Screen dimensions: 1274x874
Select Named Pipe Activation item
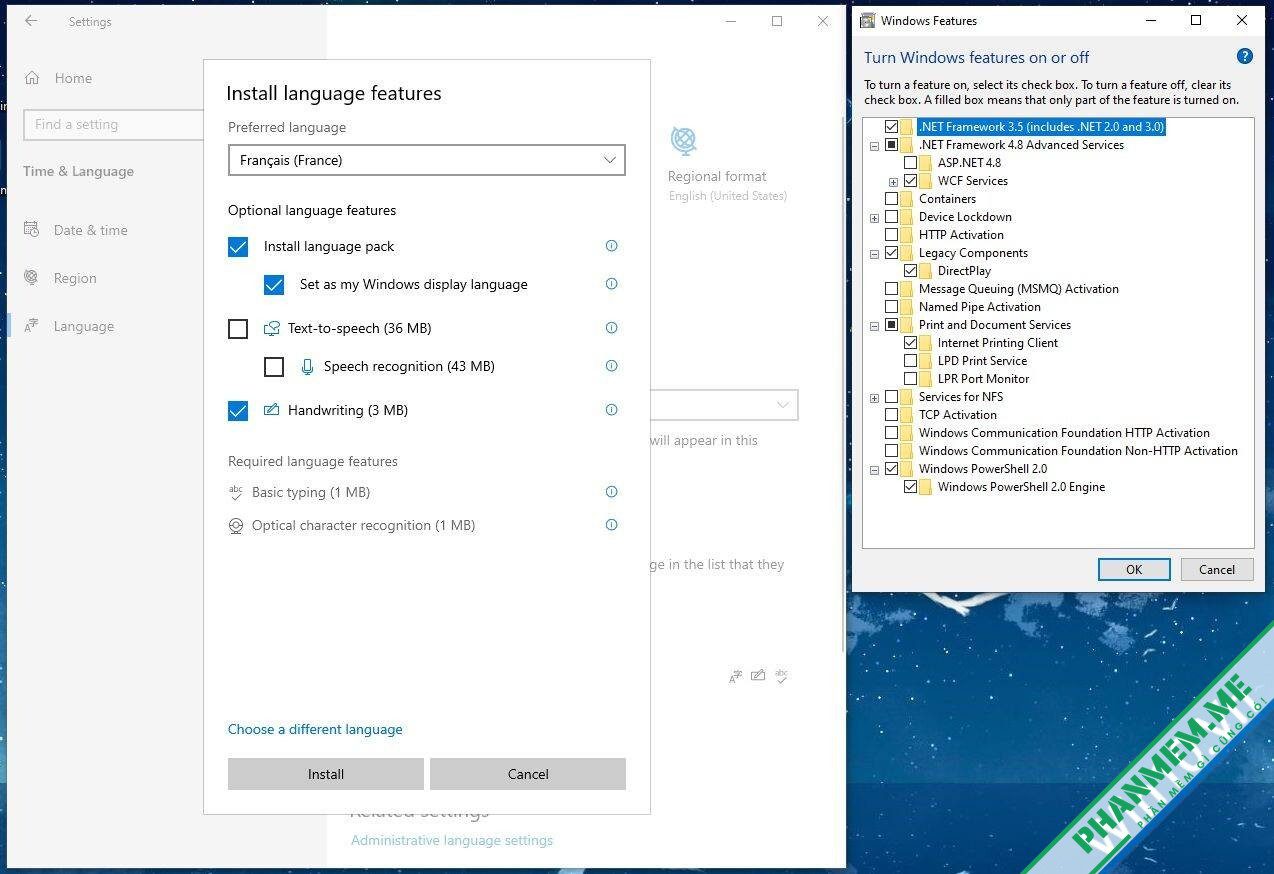point(980,307)
